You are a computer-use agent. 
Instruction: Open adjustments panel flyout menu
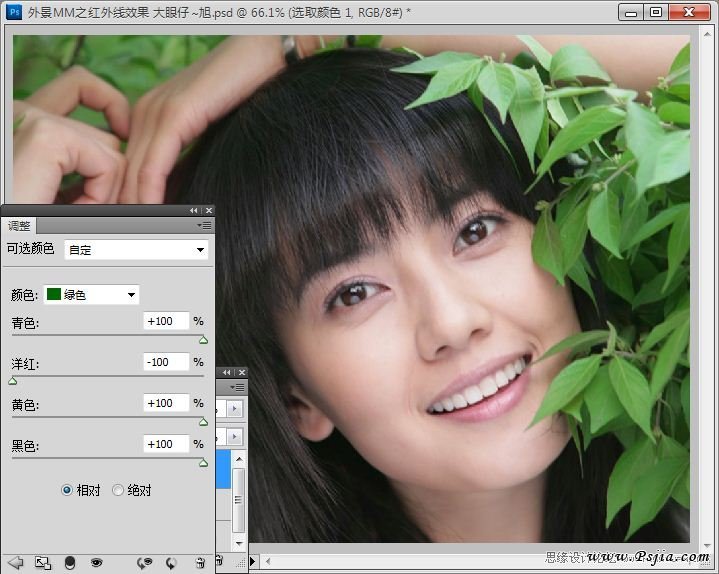point(204,225)
